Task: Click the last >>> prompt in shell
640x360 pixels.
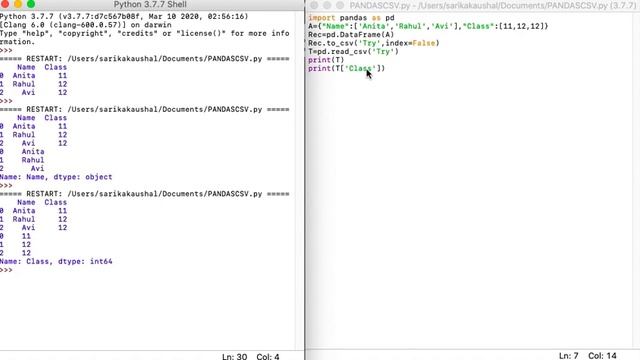Action: 6,270
